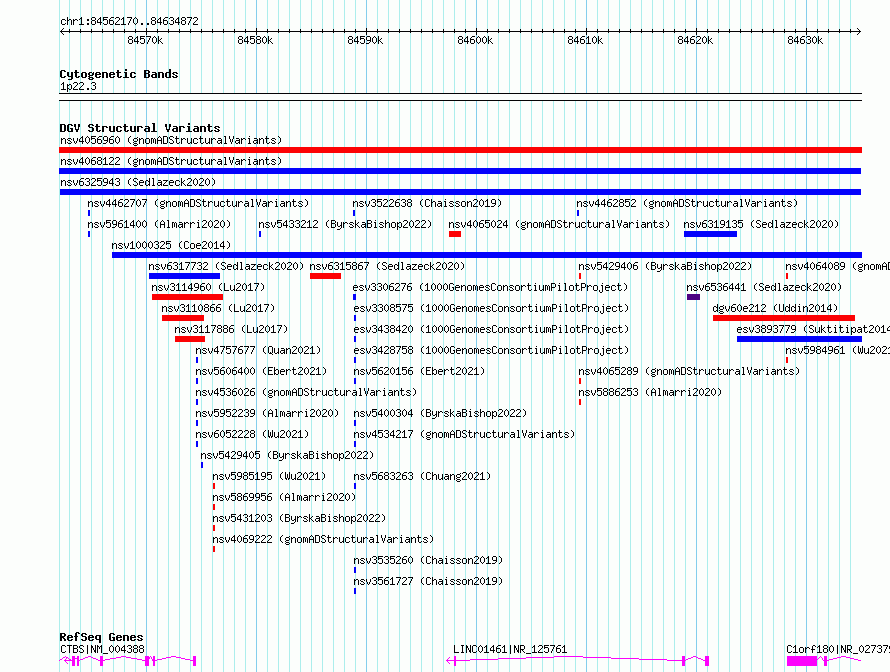Click the nsv6325943 Sedlazeck2020 blue bar
Screen dimensions: 890x672
[x=460, y=192]
